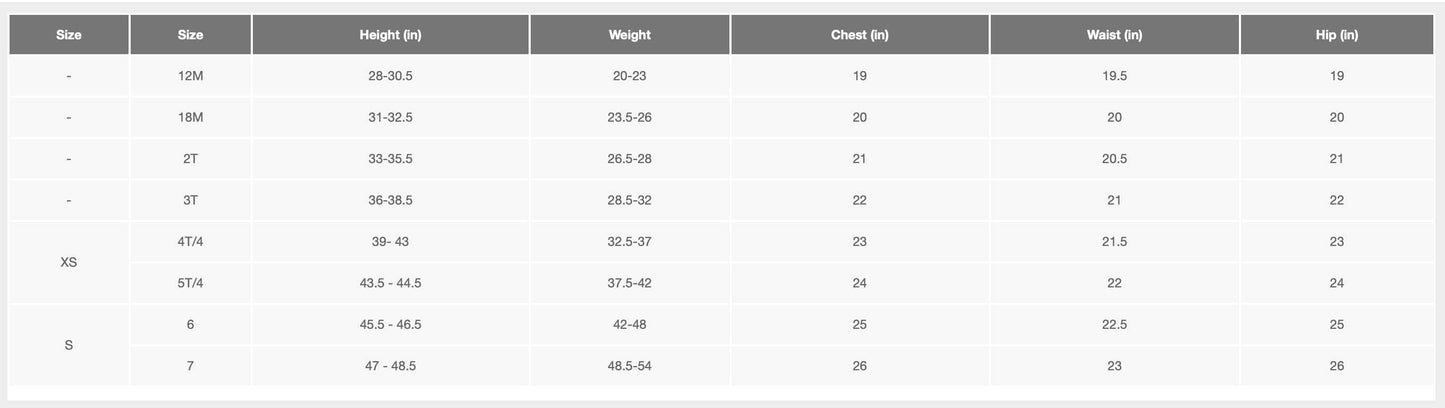Click waist value 22.5
1445x408 pixels.
[1115, 325]
